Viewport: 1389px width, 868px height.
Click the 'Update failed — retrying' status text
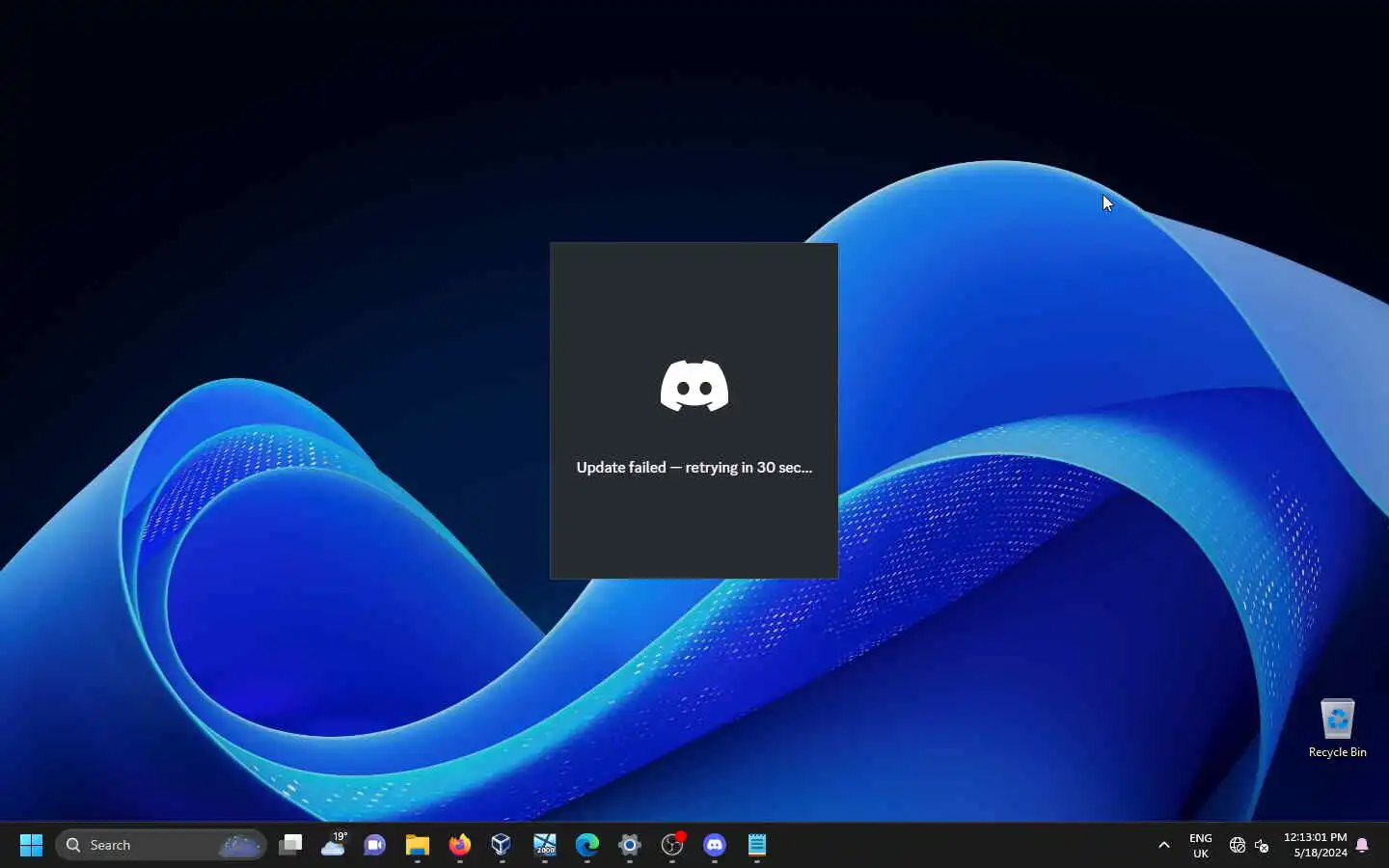point(694,467)
